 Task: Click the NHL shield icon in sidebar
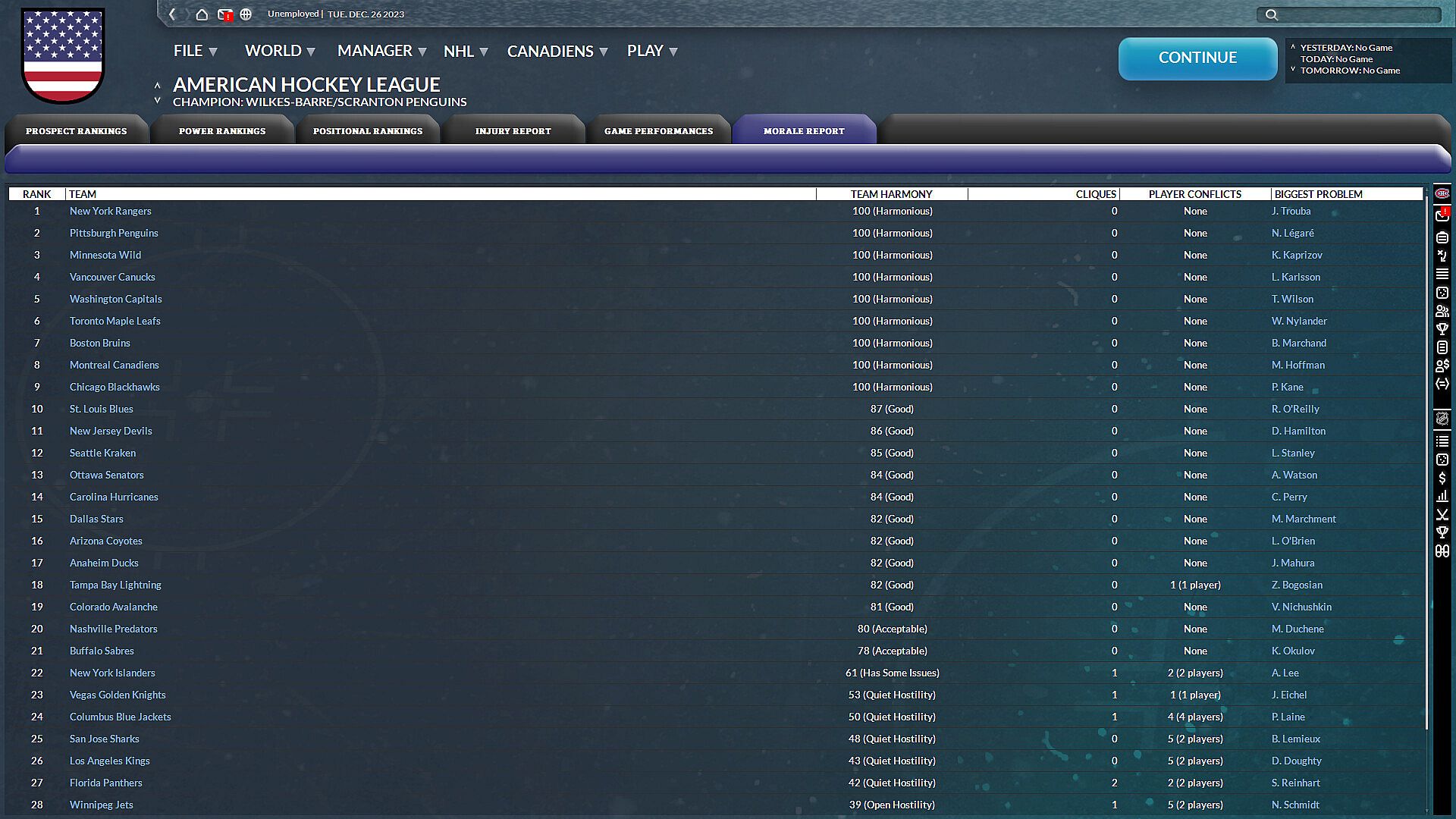1442,419
